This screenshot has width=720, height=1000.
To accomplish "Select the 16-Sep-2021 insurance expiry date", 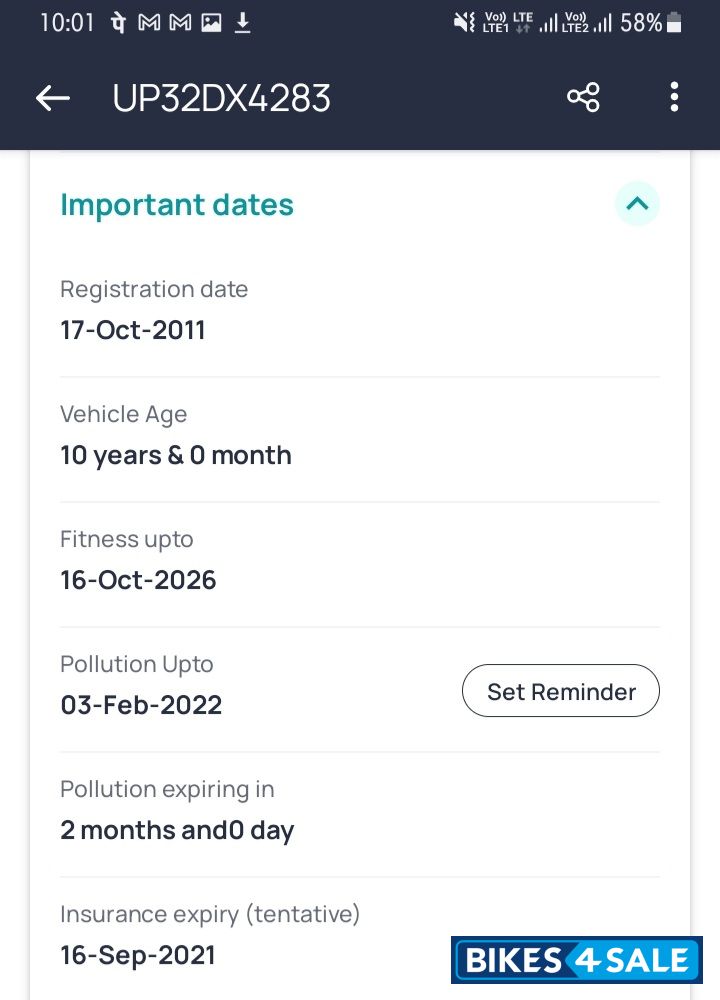I will 138,955.
